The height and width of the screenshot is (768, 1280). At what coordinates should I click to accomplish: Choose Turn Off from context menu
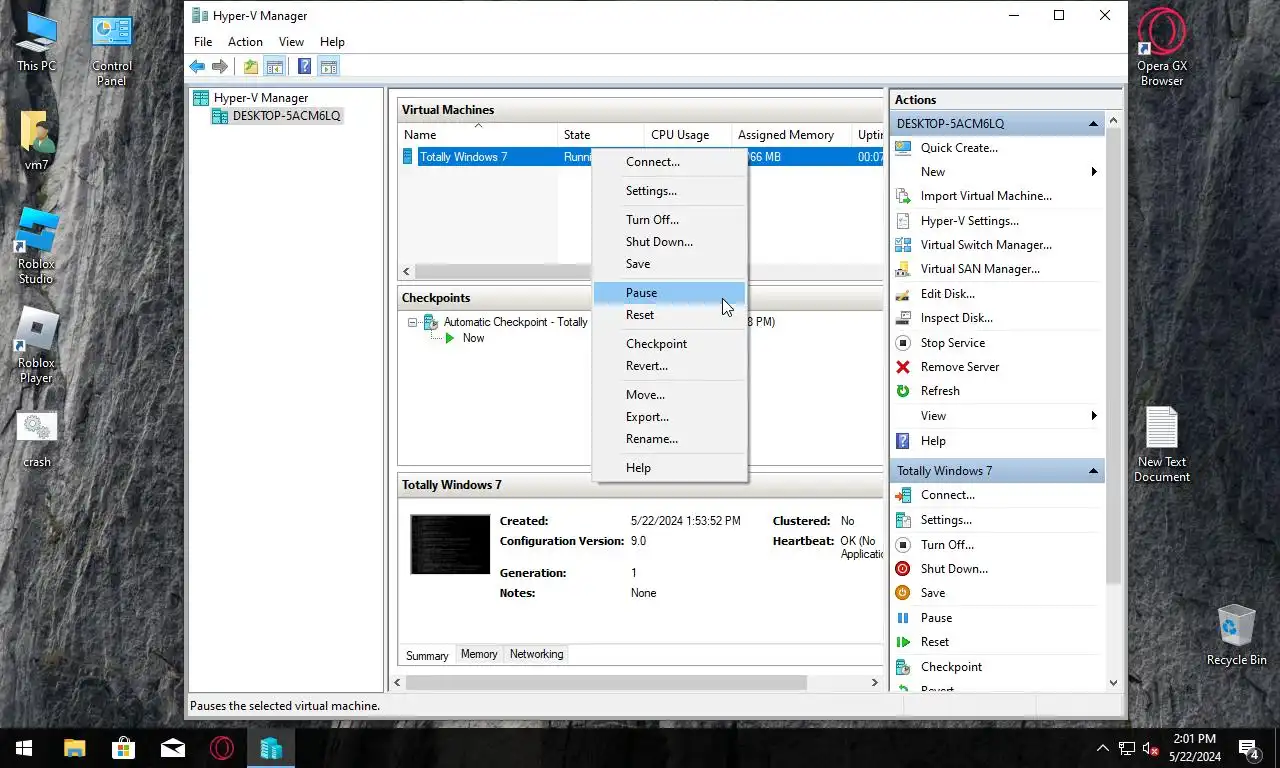pyautogui.click(x=670, y=220)
